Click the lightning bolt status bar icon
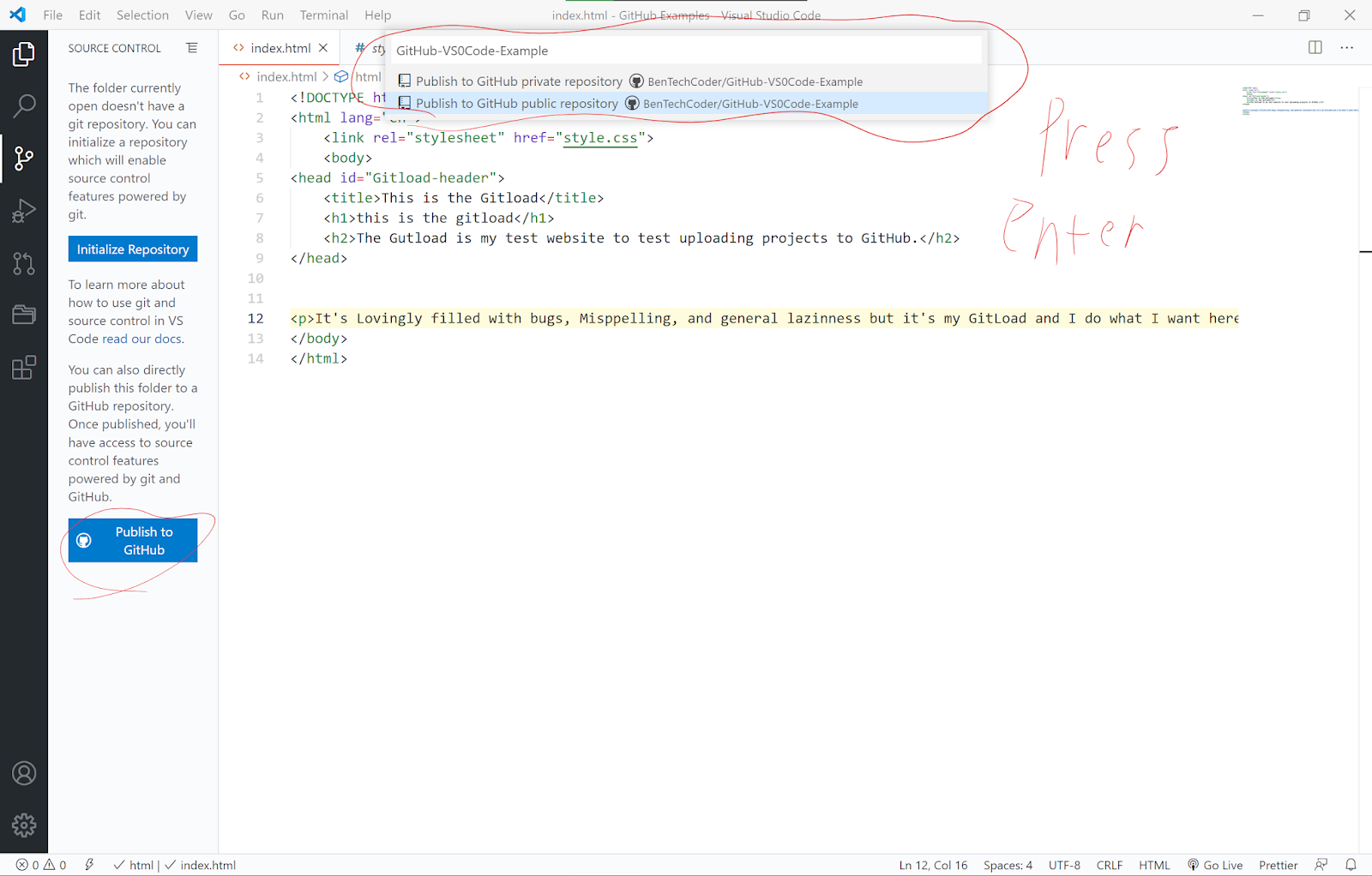 click(x=89, y=865)
